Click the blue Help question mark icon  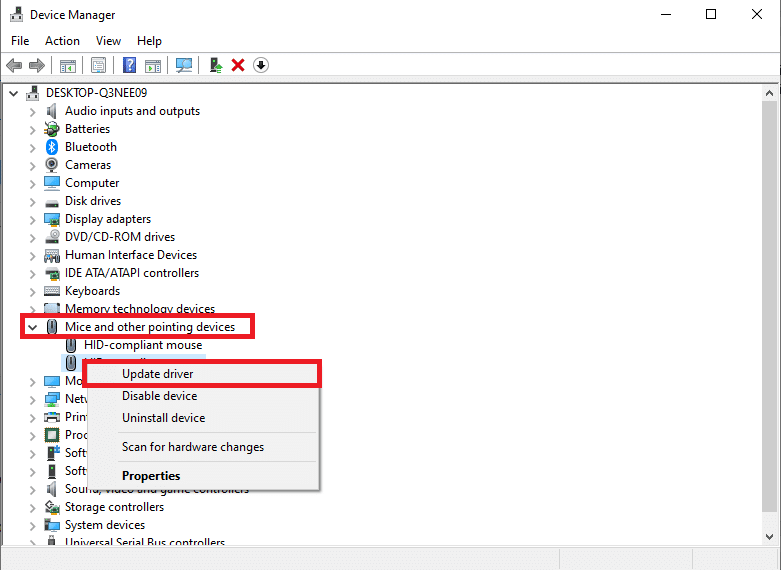coord(129,65)
